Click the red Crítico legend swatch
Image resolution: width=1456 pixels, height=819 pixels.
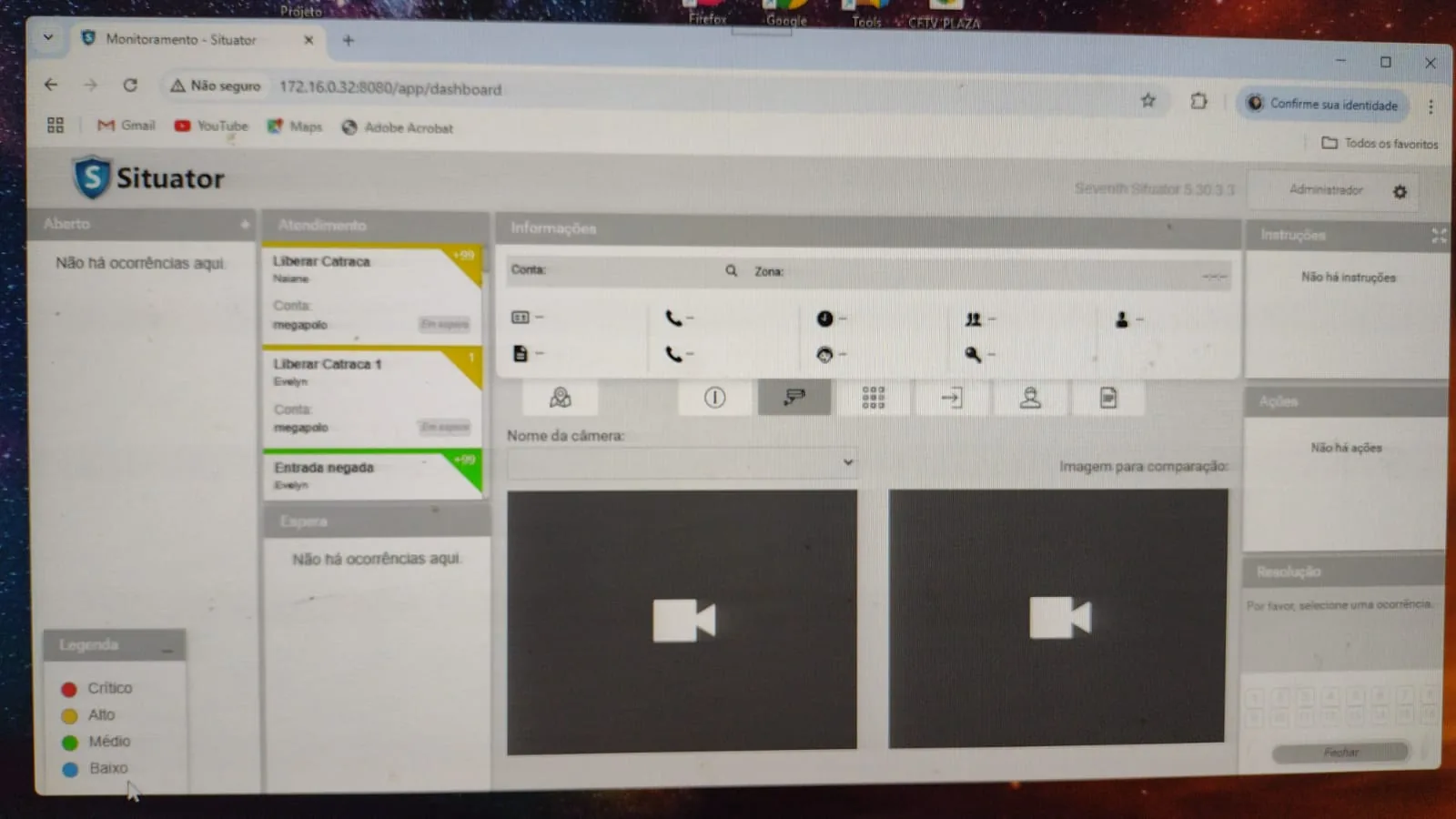click(x=69, y=689)
